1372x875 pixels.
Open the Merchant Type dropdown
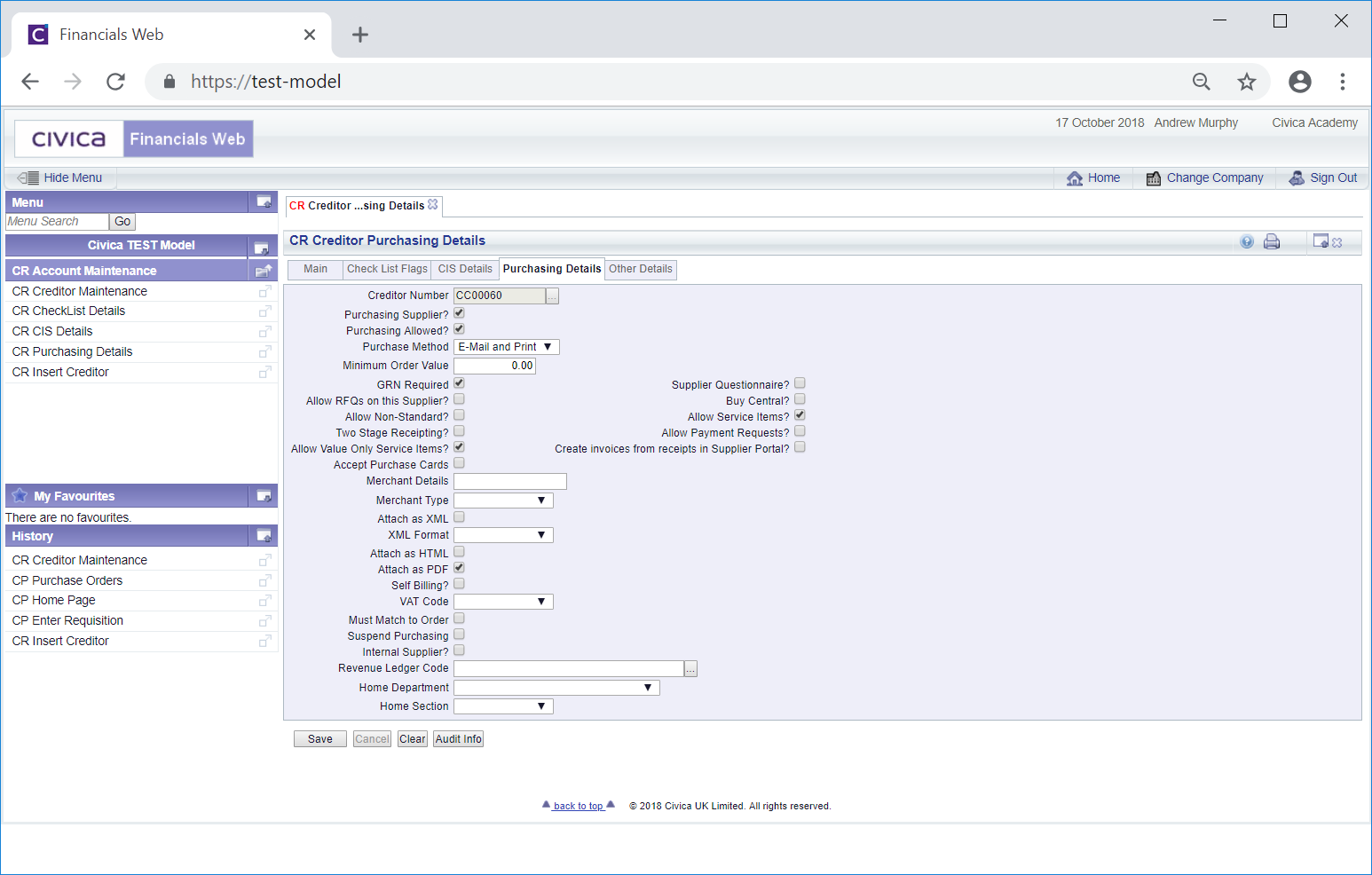503,501
